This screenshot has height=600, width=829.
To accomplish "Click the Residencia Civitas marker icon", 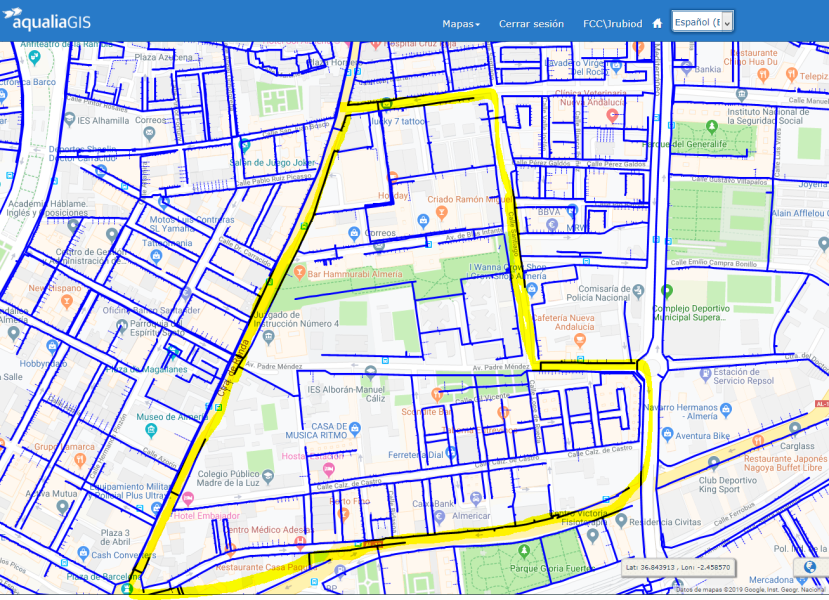I will [621, 521].
